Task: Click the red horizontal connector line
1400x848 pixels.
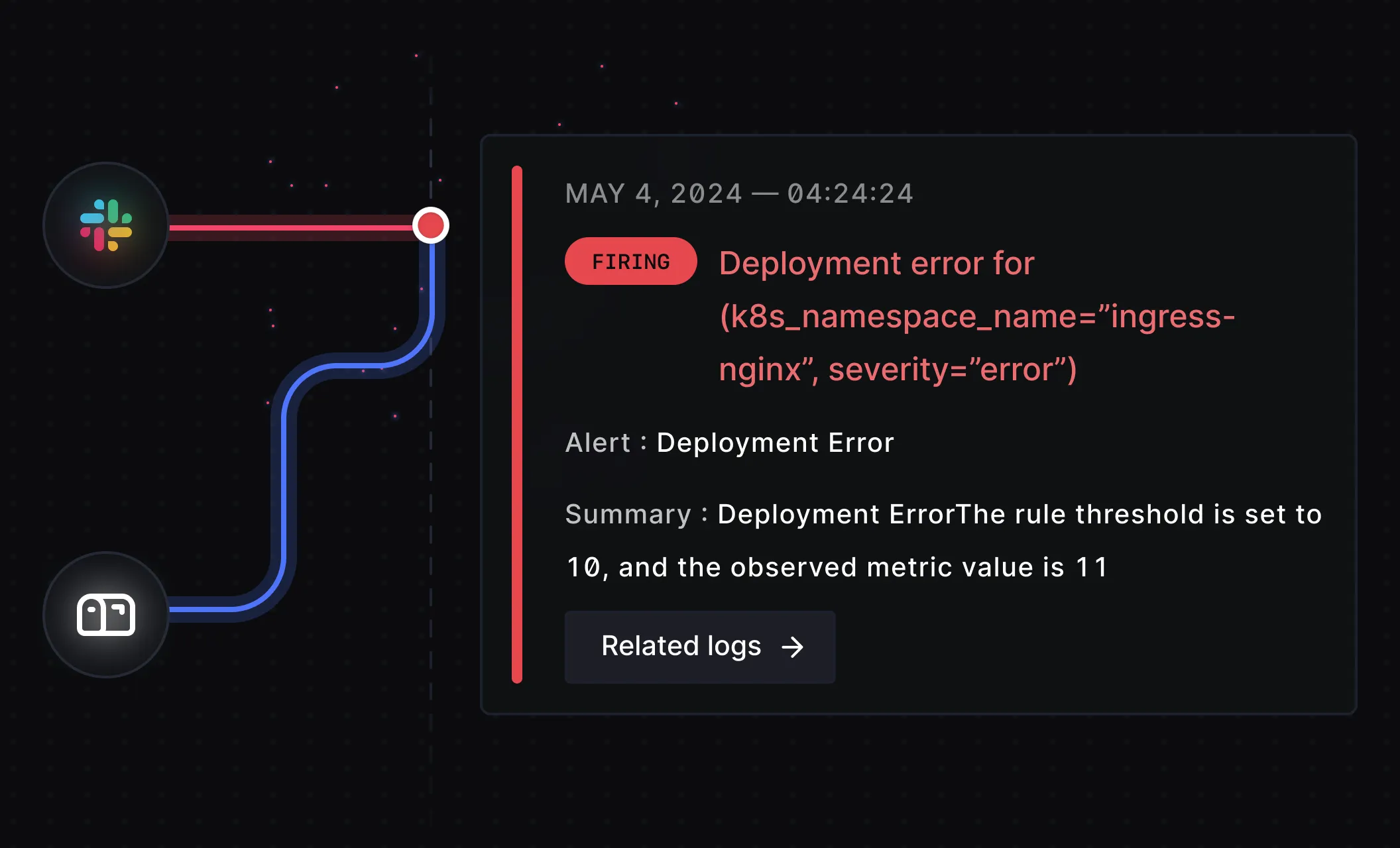Action: tap(292, 228)
